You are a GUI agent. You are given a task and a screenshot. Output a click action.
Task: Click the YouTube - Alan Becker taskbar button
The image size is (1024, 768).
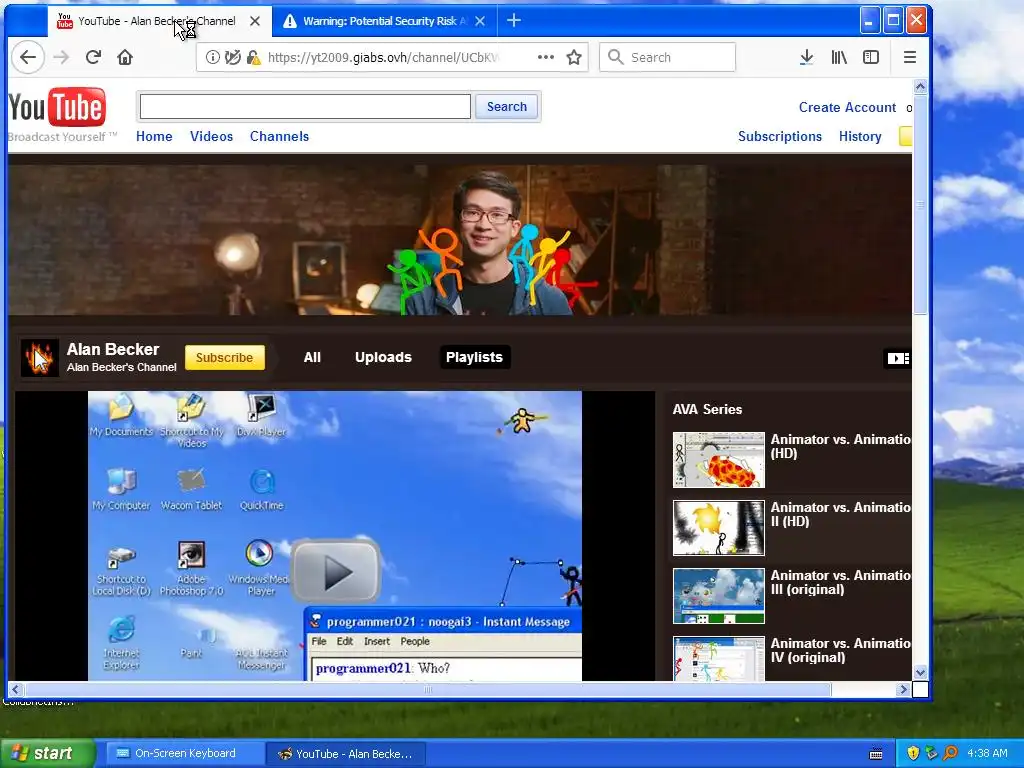[x=346, y=754]
